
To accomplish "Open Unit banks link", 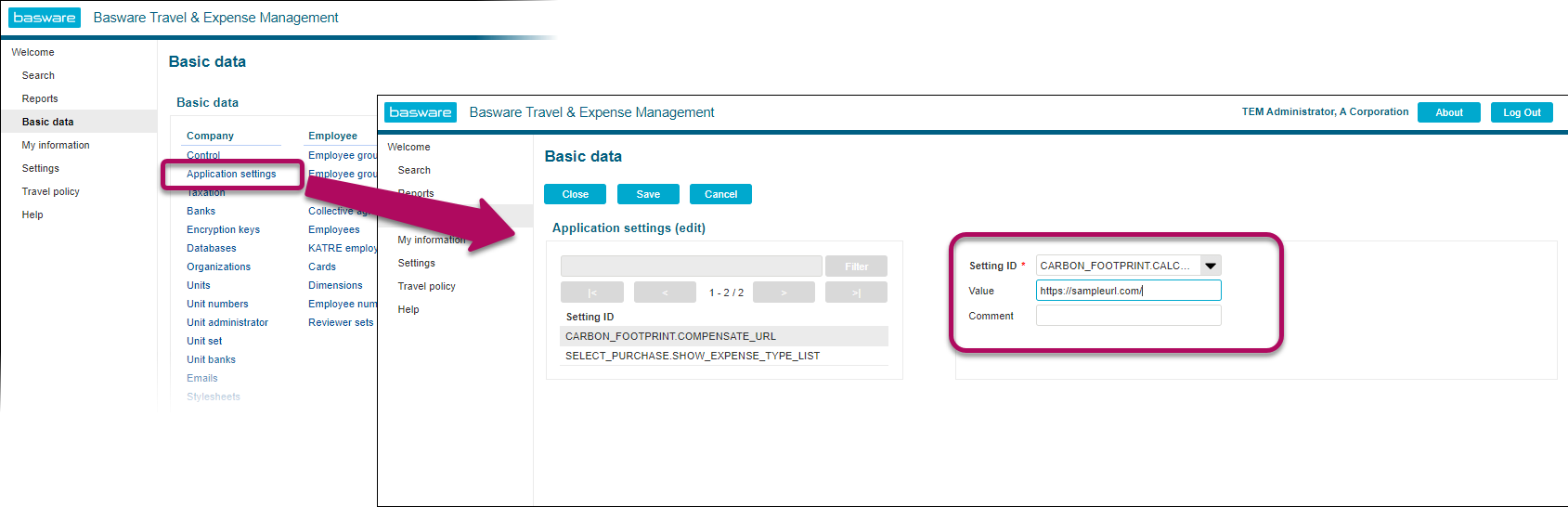I will tap(211, 359).
